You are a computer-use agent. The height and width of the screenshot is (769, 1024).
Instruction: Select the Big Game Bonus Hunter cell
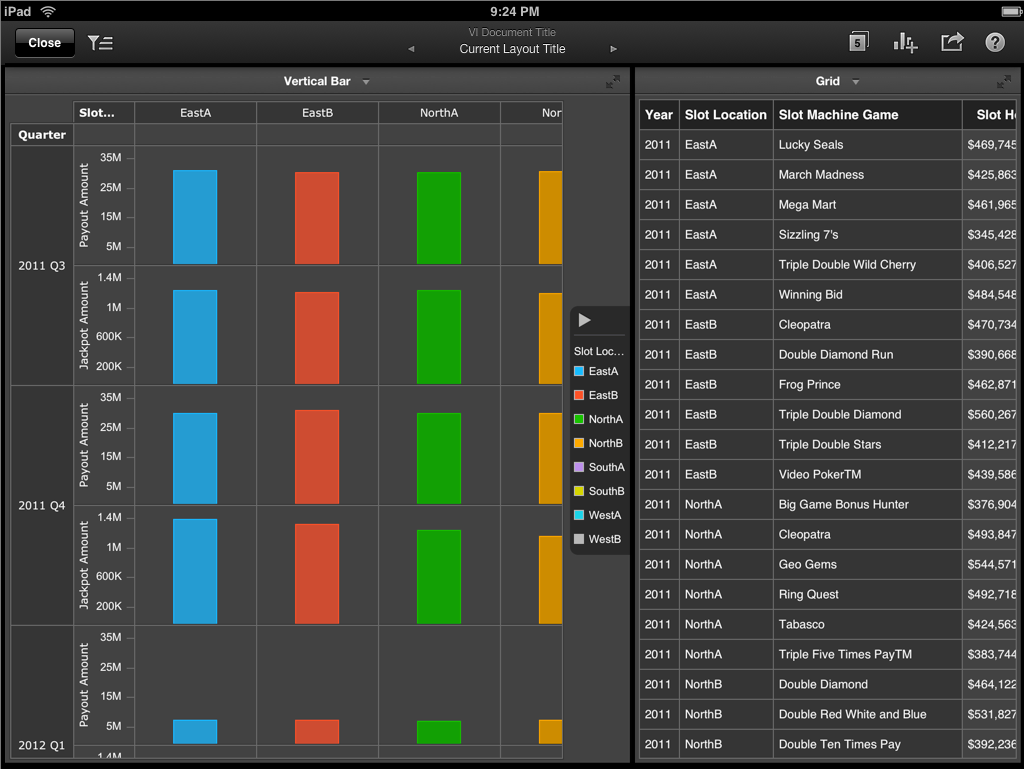coord(867,505)
